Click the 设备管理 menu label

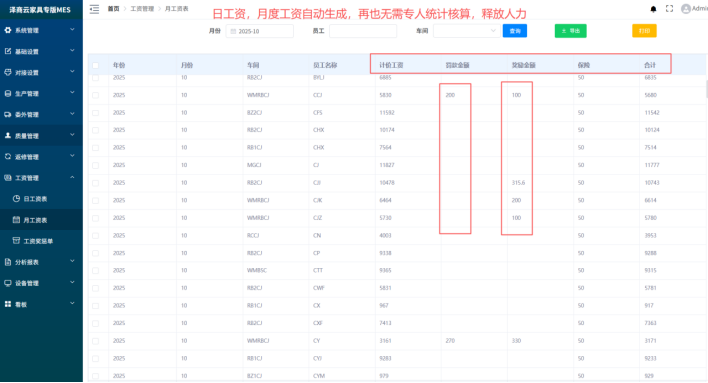point(27,284)
